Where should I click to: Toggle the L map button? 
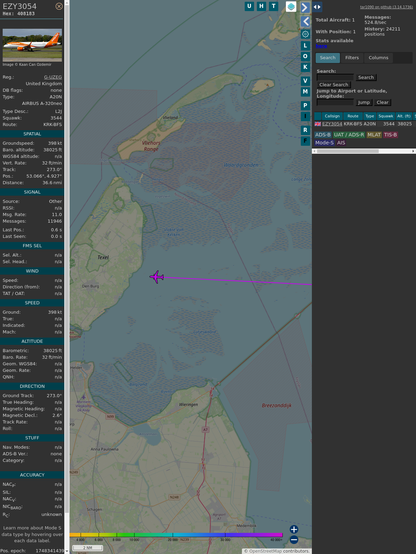click(305, 46)
